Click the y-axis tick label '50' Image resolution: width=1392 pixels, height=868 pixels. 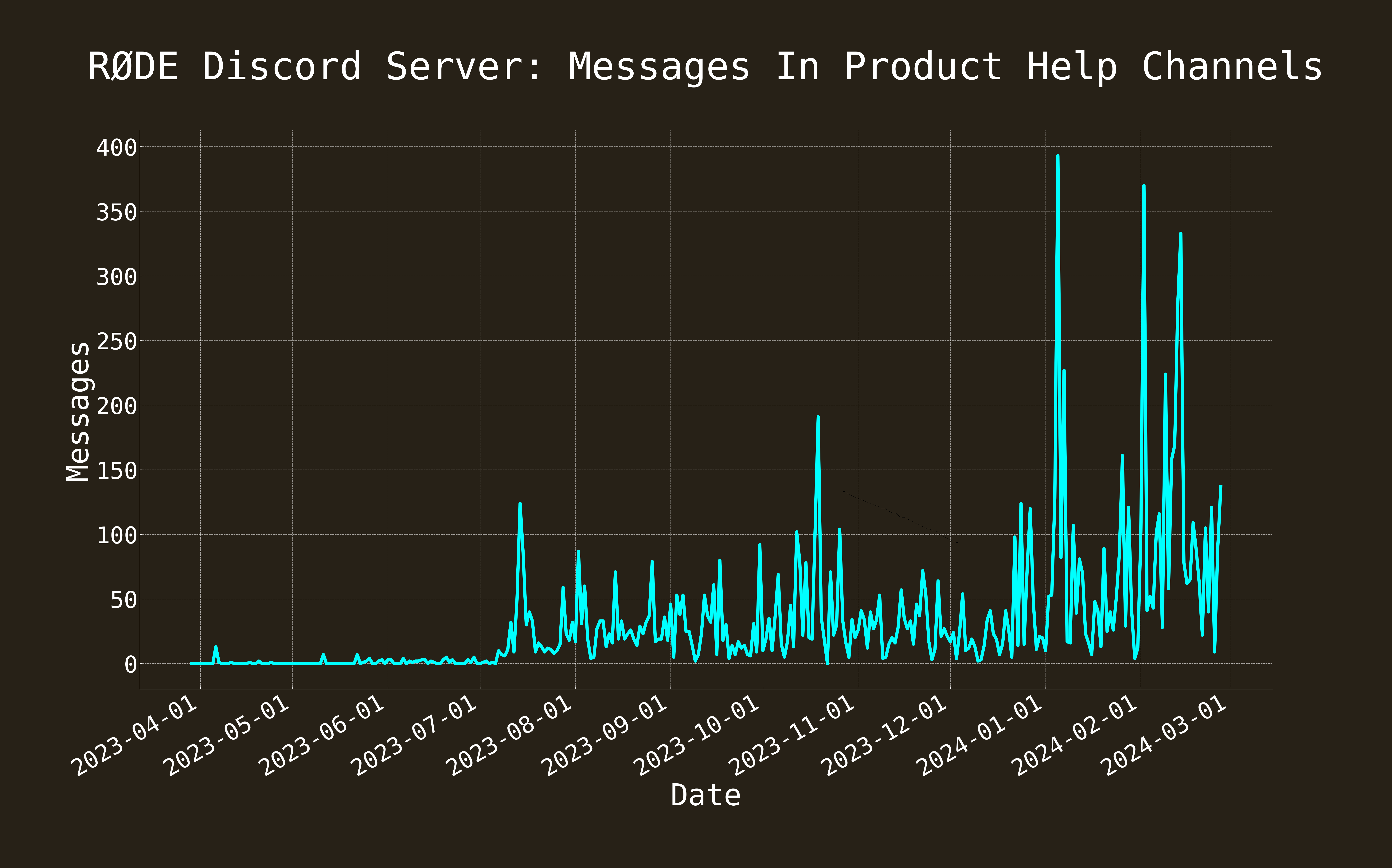pos(123,600)
